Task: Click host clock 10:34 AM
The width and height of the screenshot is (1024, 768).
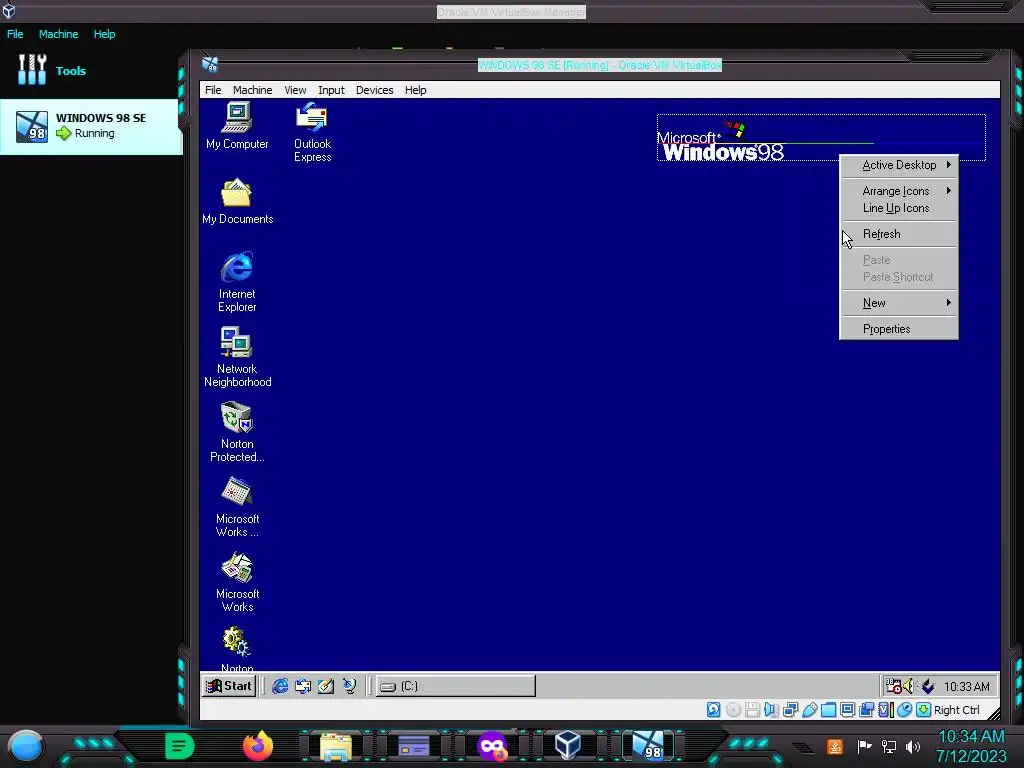Action: (x=971, y=737)
